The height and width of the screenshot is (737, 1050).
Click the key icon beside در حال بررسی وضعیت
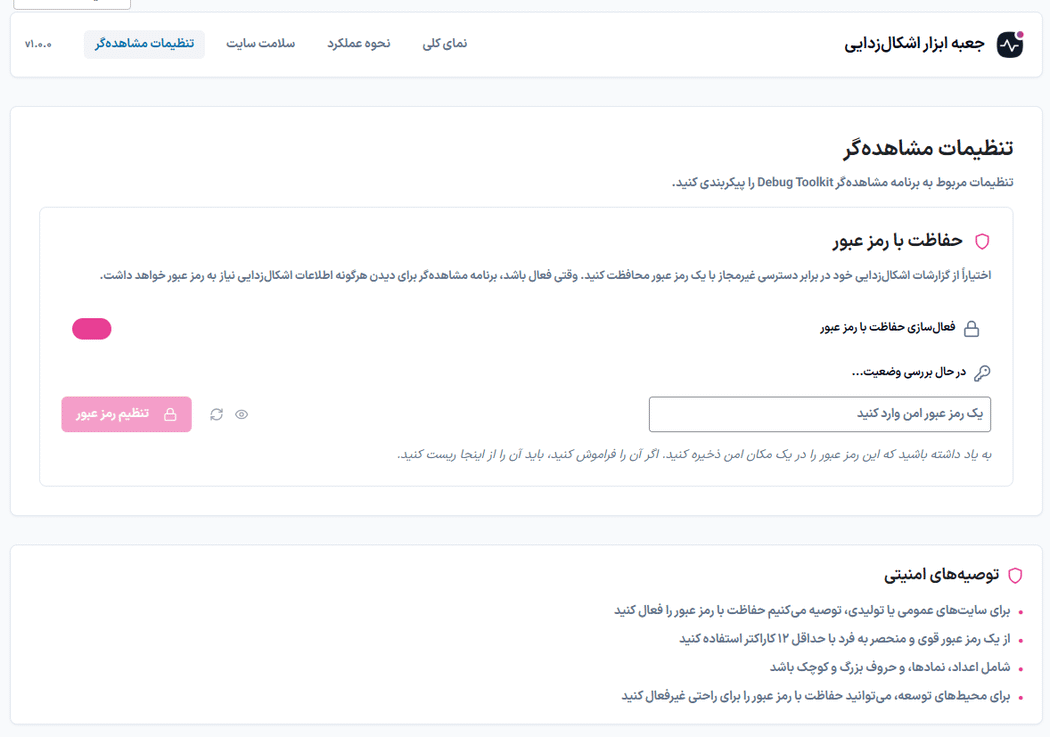pyautogui.click(x=982, y=373)
